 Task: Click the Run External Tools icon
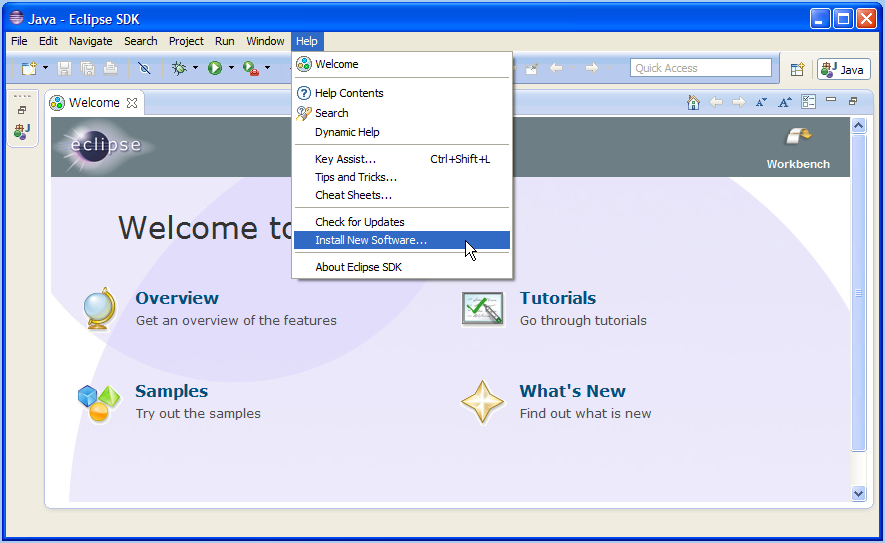click(251, 68)
